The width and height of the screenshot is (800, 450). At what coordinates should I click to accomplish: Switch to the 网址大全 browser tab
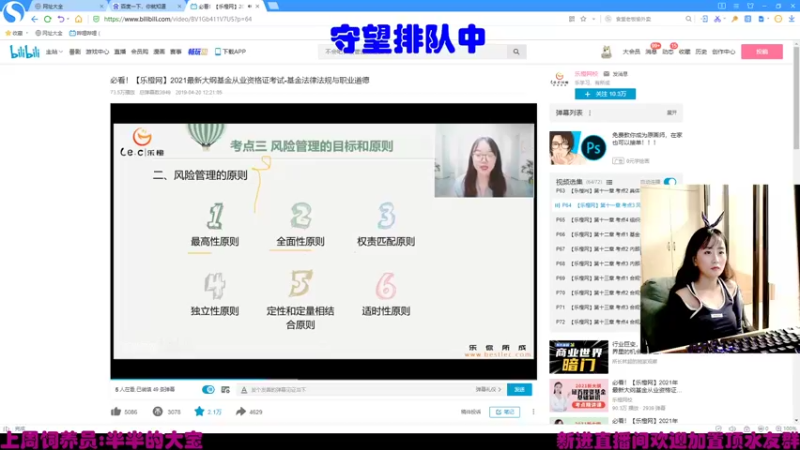point(66,7)
